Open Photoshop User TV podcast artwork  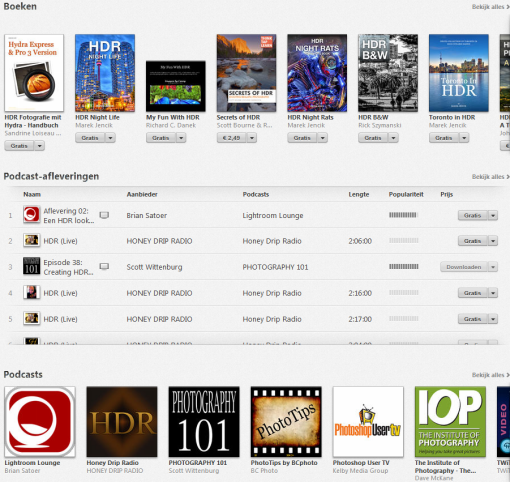coord(368,422)
